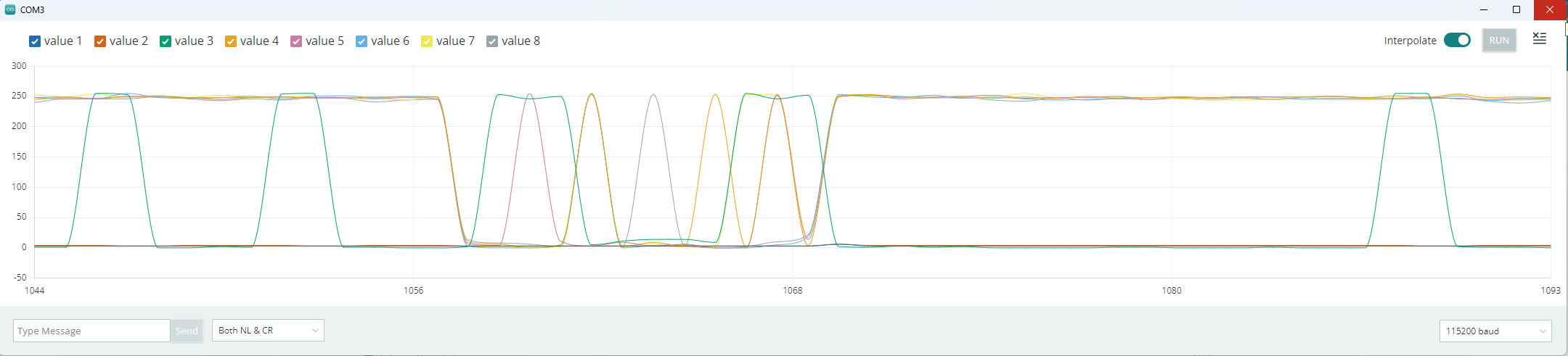Disable the value 6 plot line
Viewport: 1568px width, 356px height.
click(x=362, y=41)
